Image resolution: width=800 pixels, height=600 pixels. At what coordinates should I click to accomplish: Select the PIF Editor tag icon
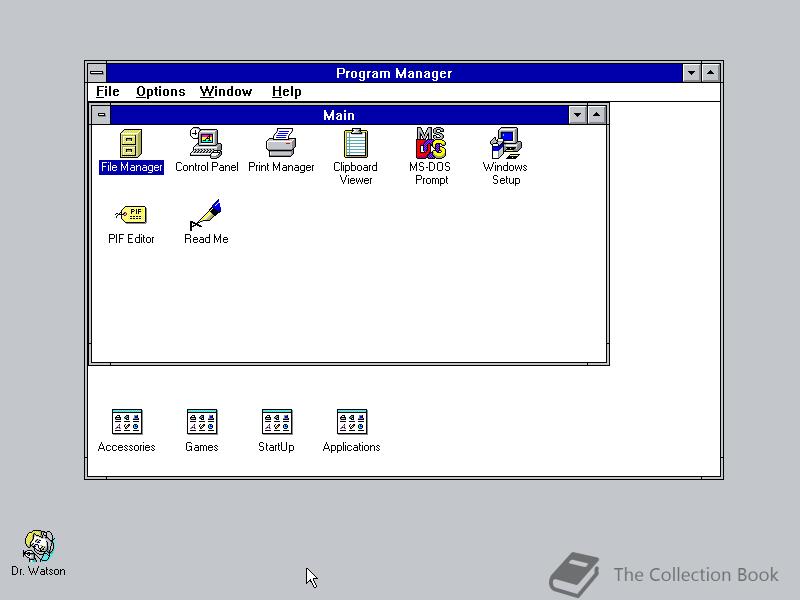pos(131,214)
